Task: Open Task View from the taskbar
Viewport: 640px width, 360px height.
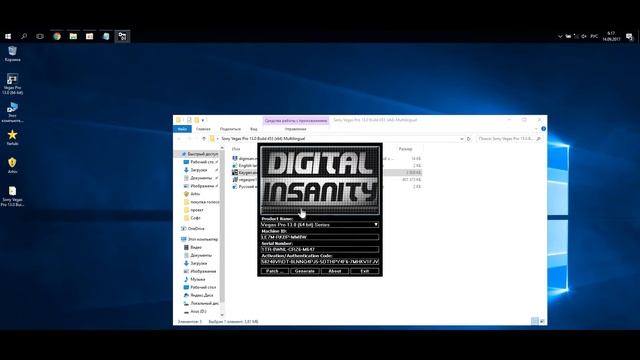Action: [x=40, y=36]
